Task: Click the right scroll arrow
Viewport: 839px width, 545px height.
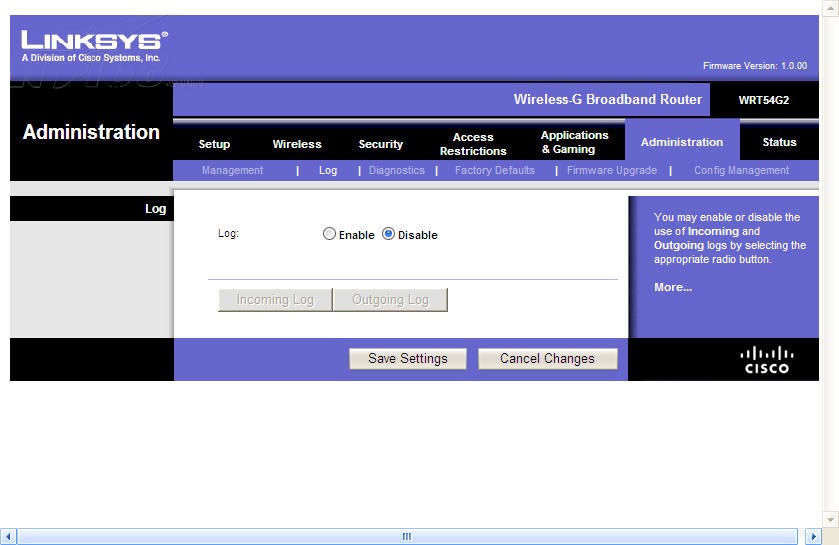Action: point(813,536)
